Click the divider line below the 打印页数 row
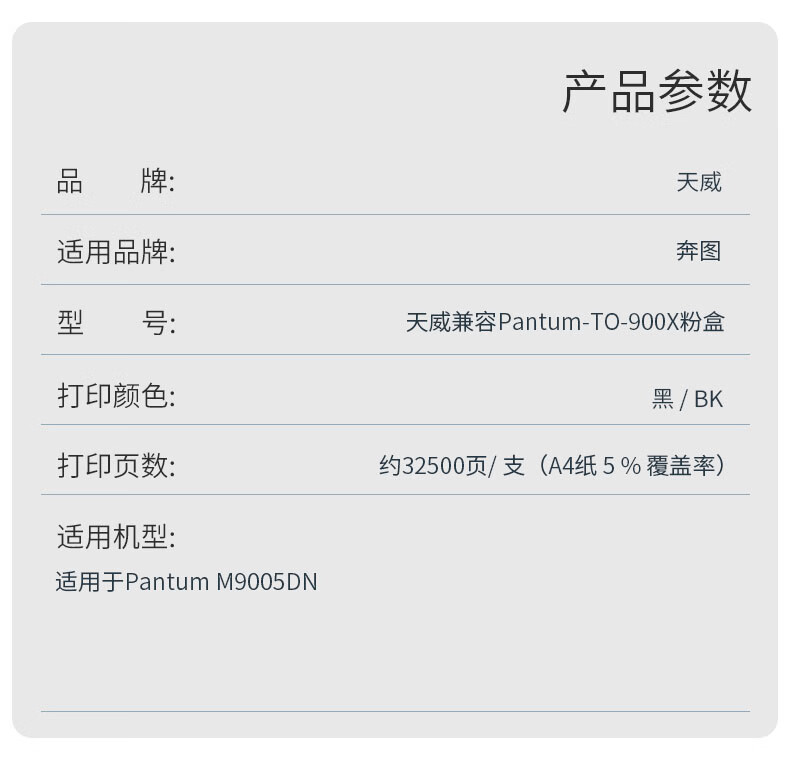Image resolution: width=790 pixels, height=760 pixels. pyautogui.click(x=395, y=494)
